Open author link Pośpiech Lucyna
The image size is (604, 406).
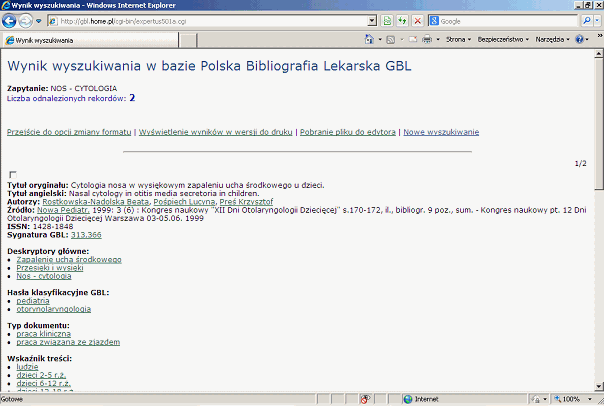[184, 201]
